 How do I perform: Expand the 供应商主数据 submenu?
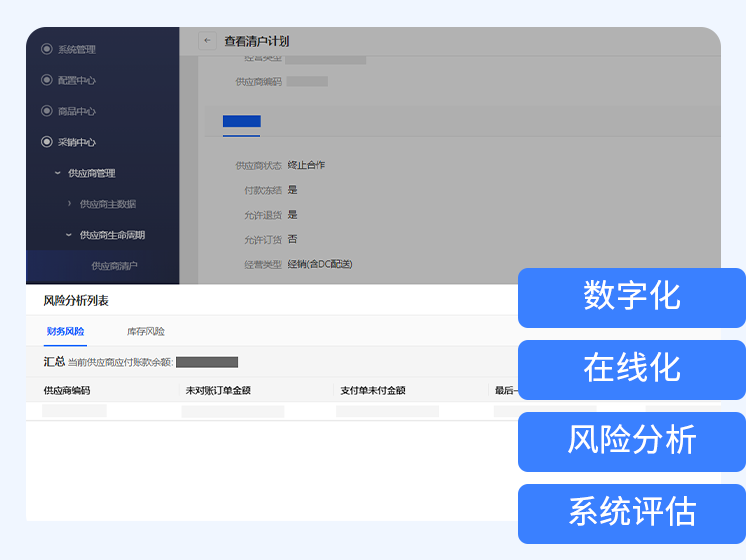69,204
